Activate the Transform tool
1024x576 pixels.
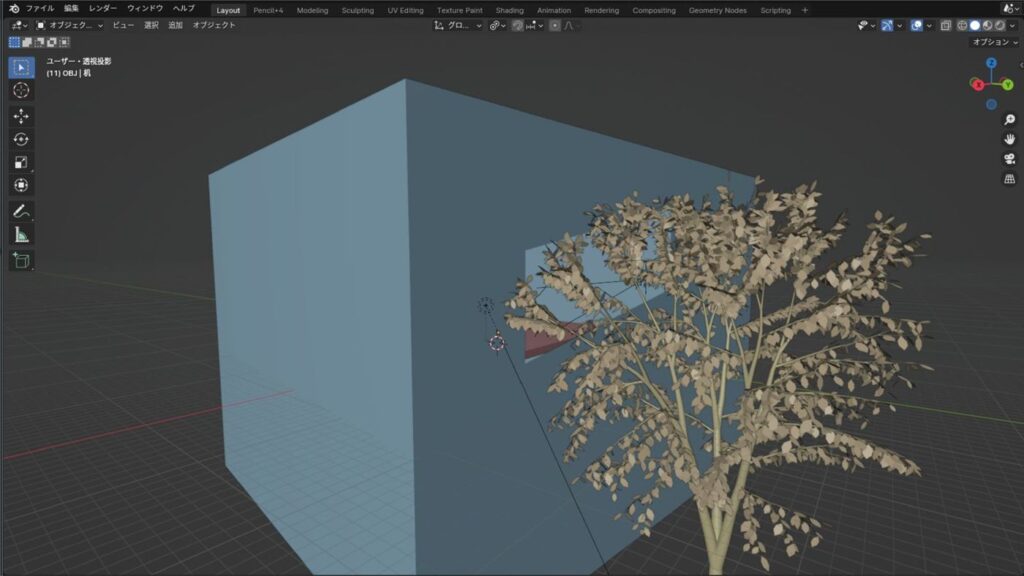21,185
